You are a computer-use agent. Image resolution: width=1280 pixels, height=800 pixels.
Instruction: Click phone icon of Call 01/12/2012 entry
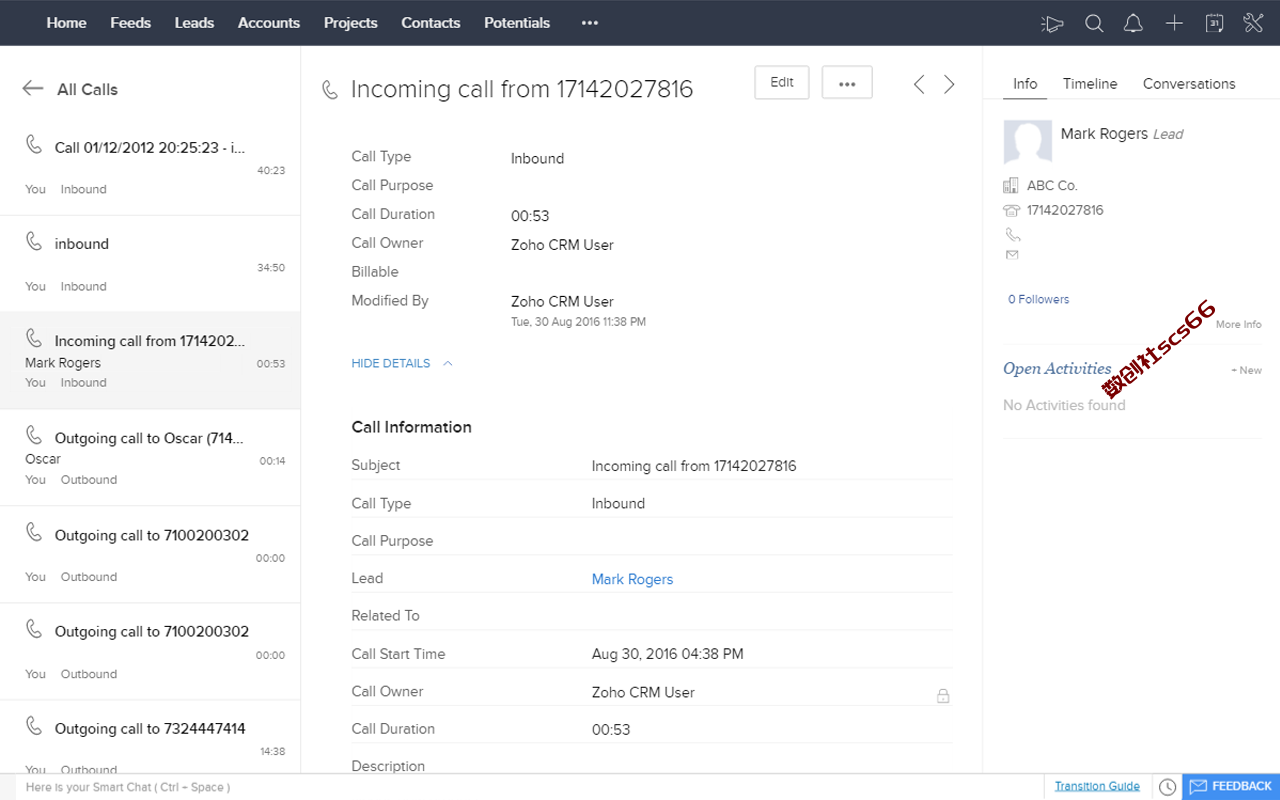tap(34, 144)
